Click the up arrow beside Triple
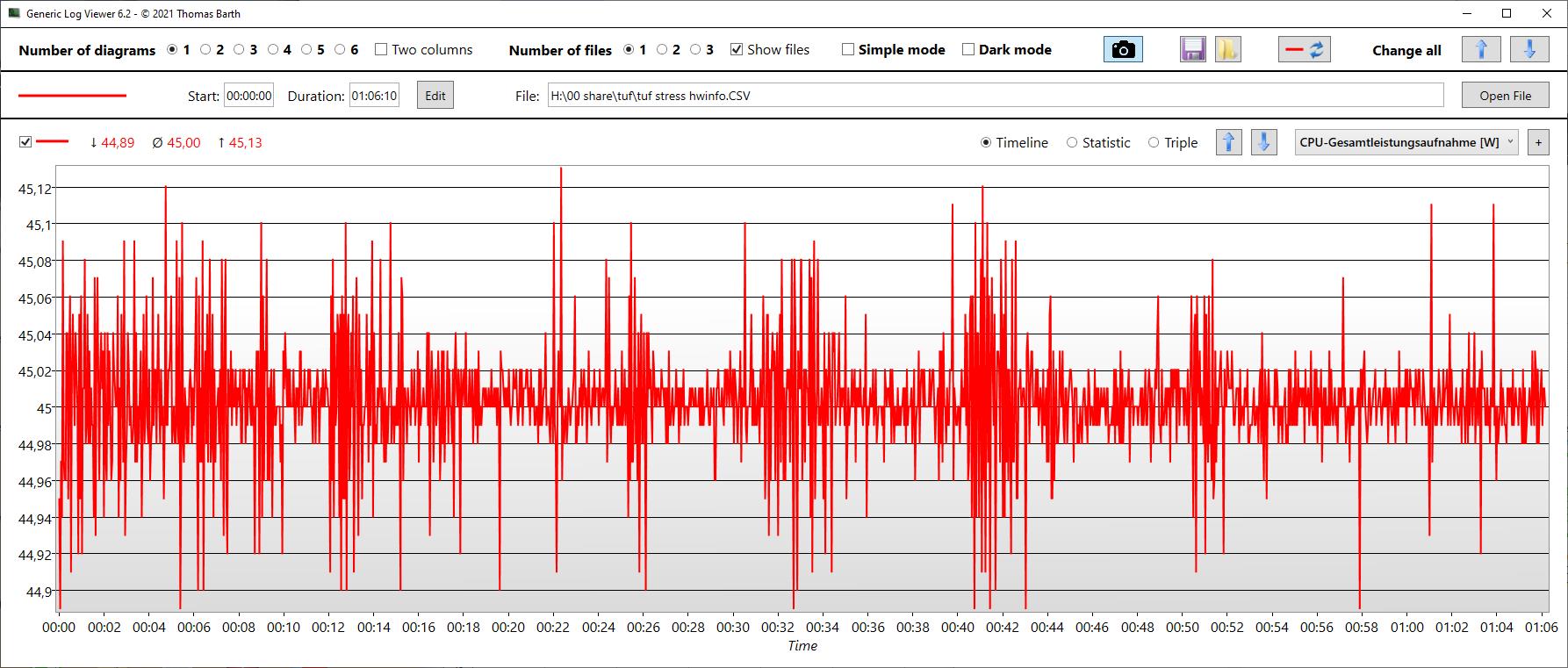Screen dimensions: 1568x668 click(1229, 142)
